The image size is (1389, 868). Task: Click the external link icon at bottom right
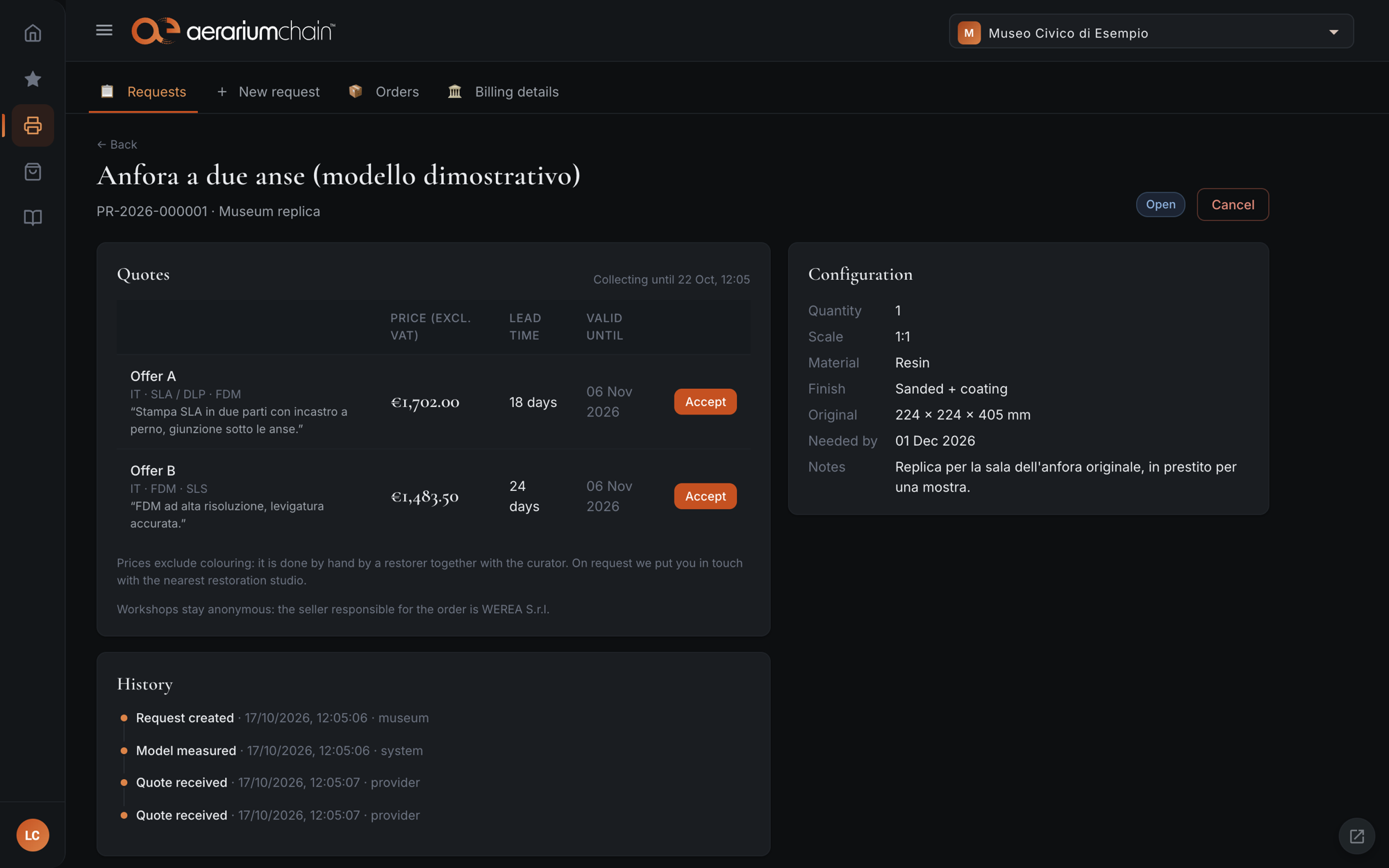pos(1356,836)
